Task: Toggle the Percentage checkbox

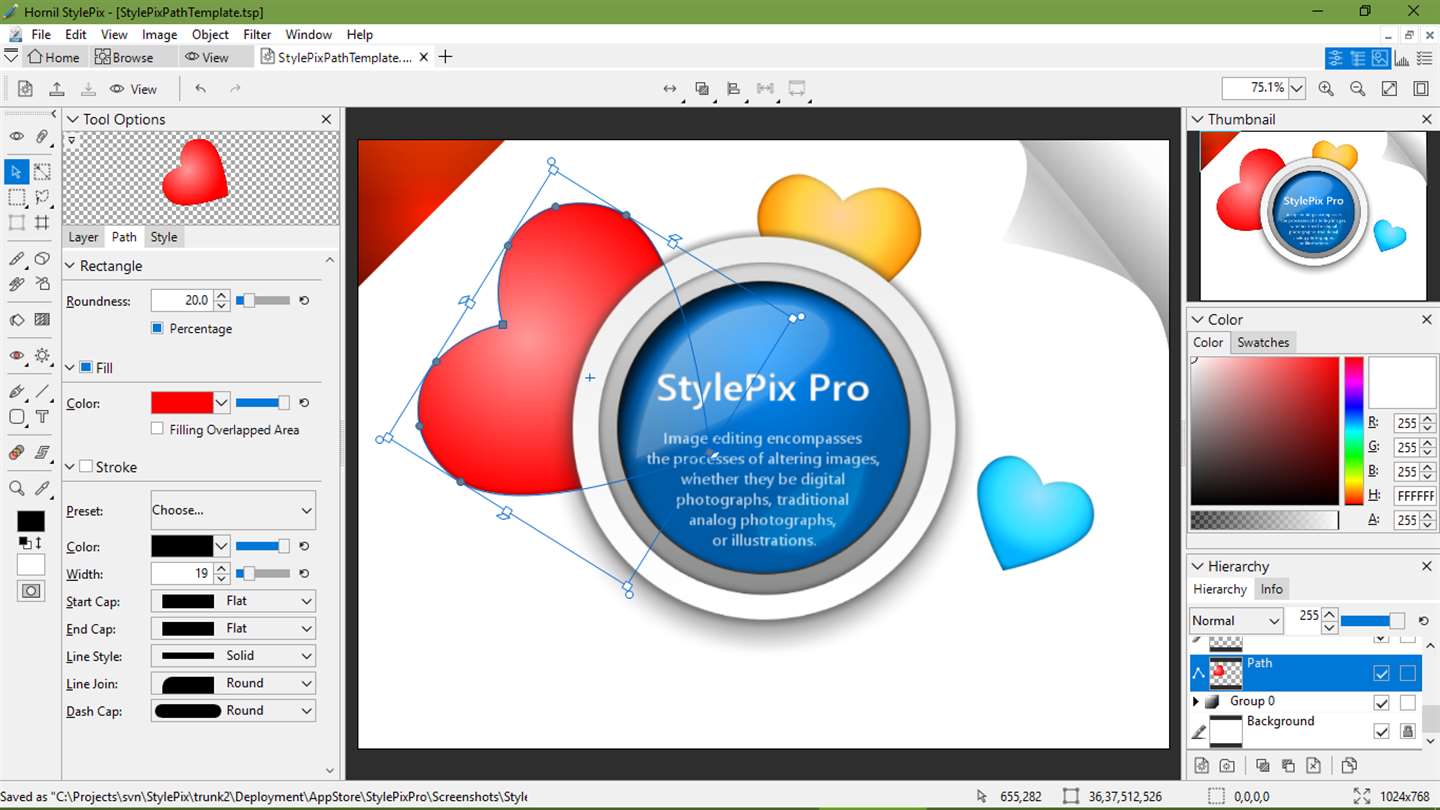Action: [x=157, y=328]
